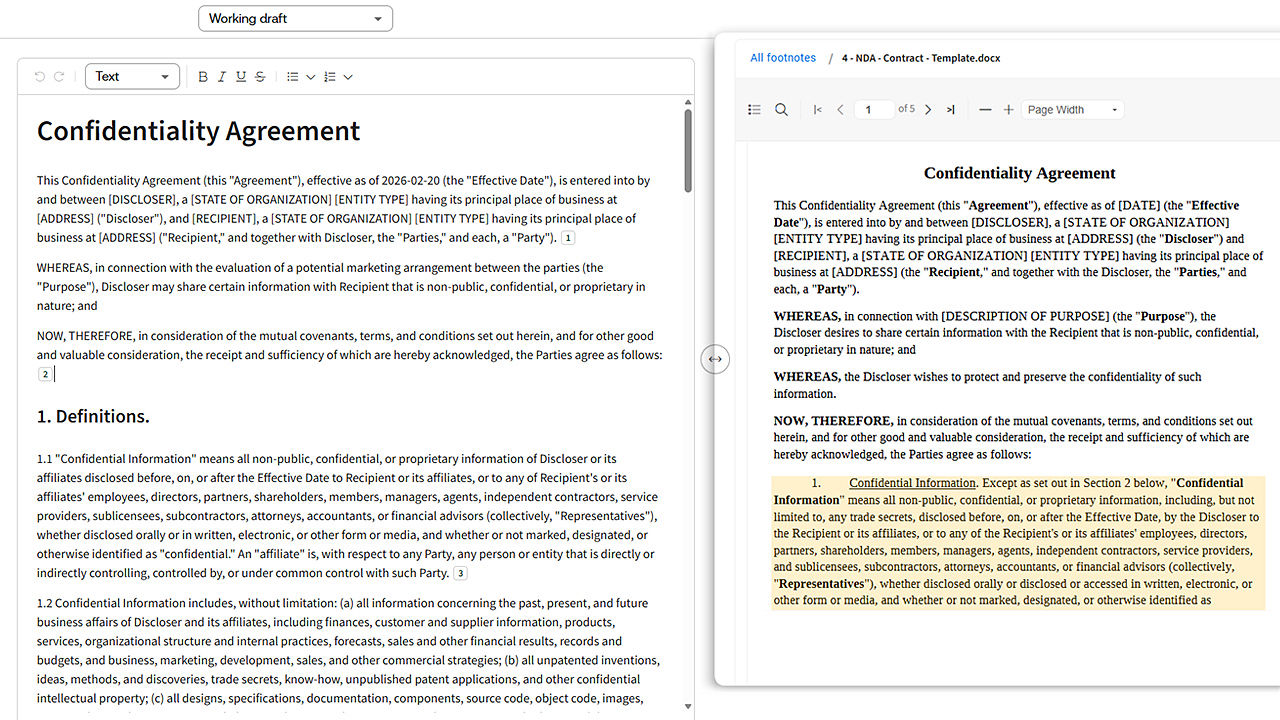
Task: Click the panel divider resize handle
Action: 715,359
